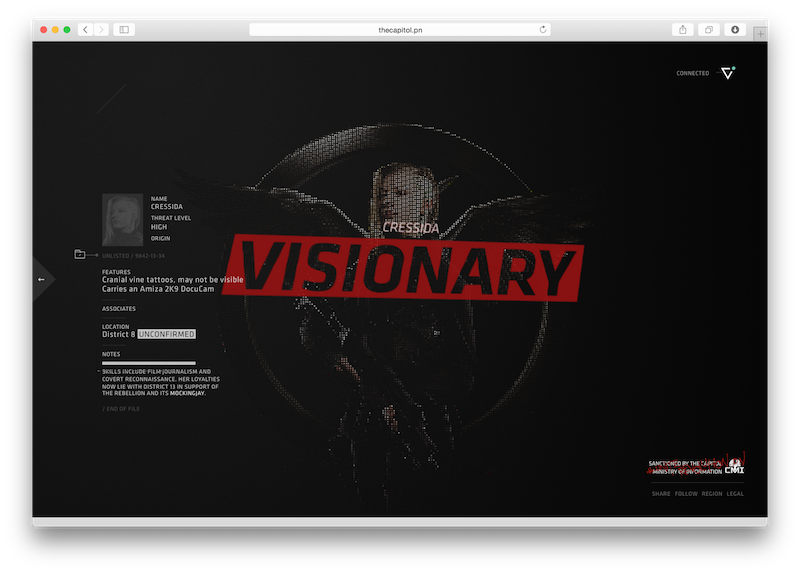Open the Share sheet icon in the Safari toolbar
This screenshot has width=800, height=573.
[683, 30]
